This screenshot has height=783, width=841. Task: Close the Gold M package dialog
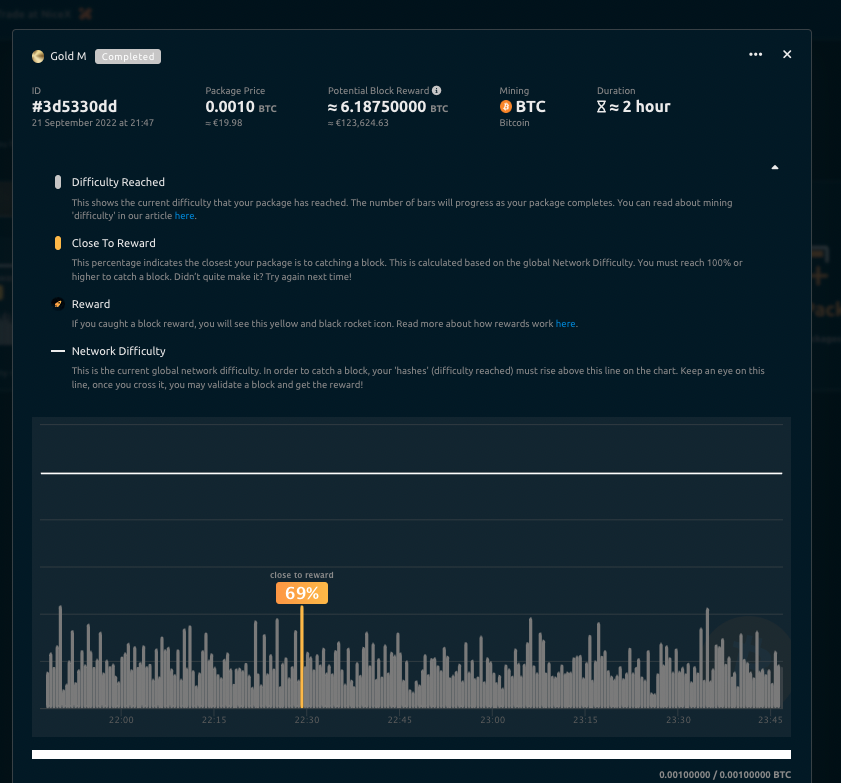coord(787,55)
